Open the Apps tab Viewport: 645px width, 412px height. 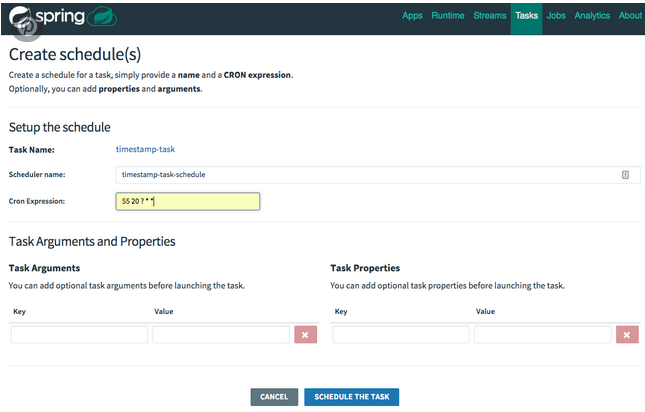tap(412, 16)
